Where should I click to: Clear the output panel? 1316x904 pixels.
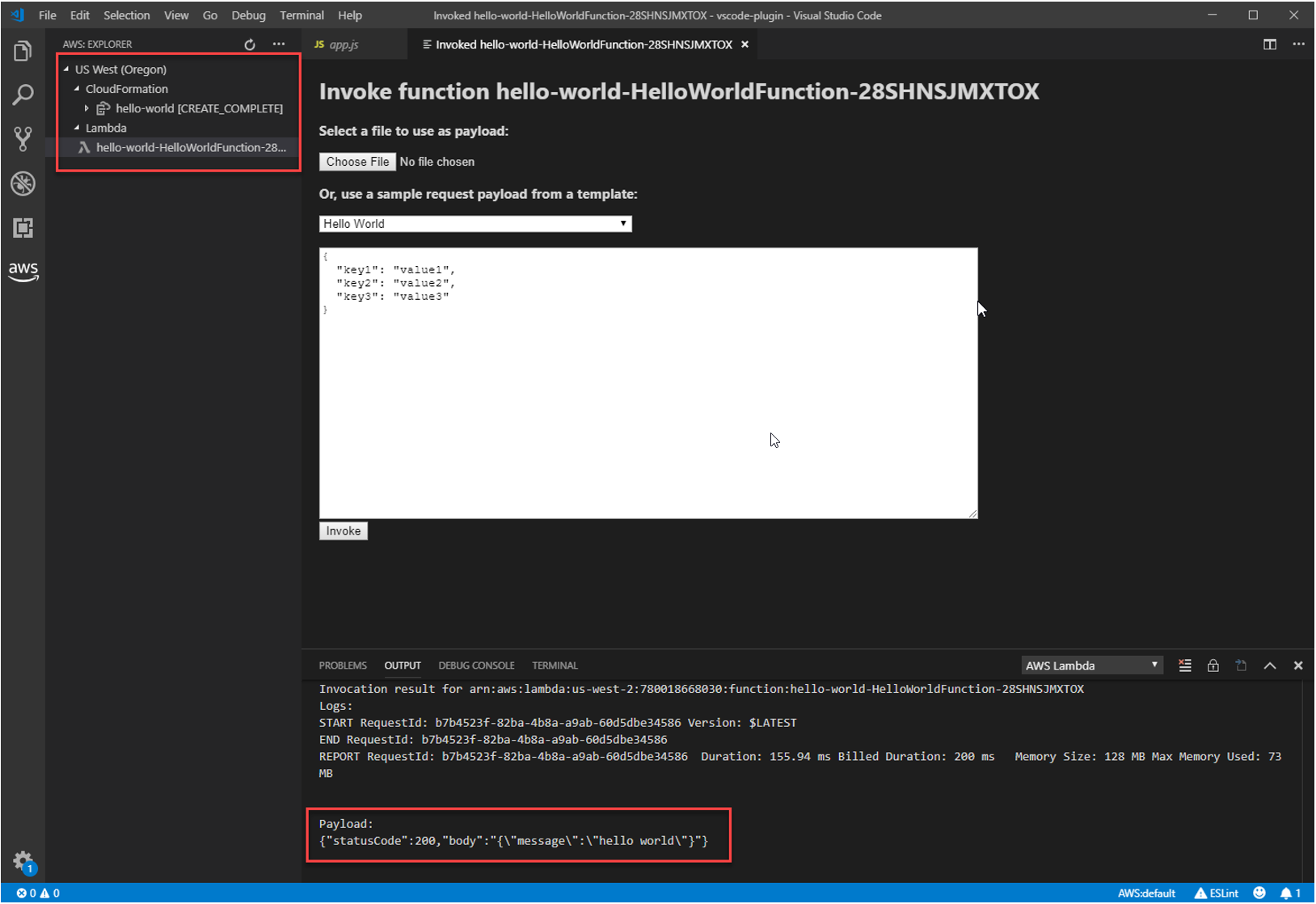[x=1185, y=665]
